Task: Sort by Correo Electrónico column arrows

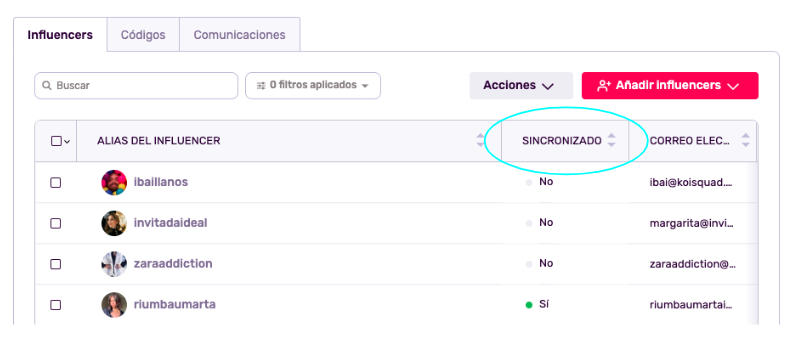Action: 745,140
